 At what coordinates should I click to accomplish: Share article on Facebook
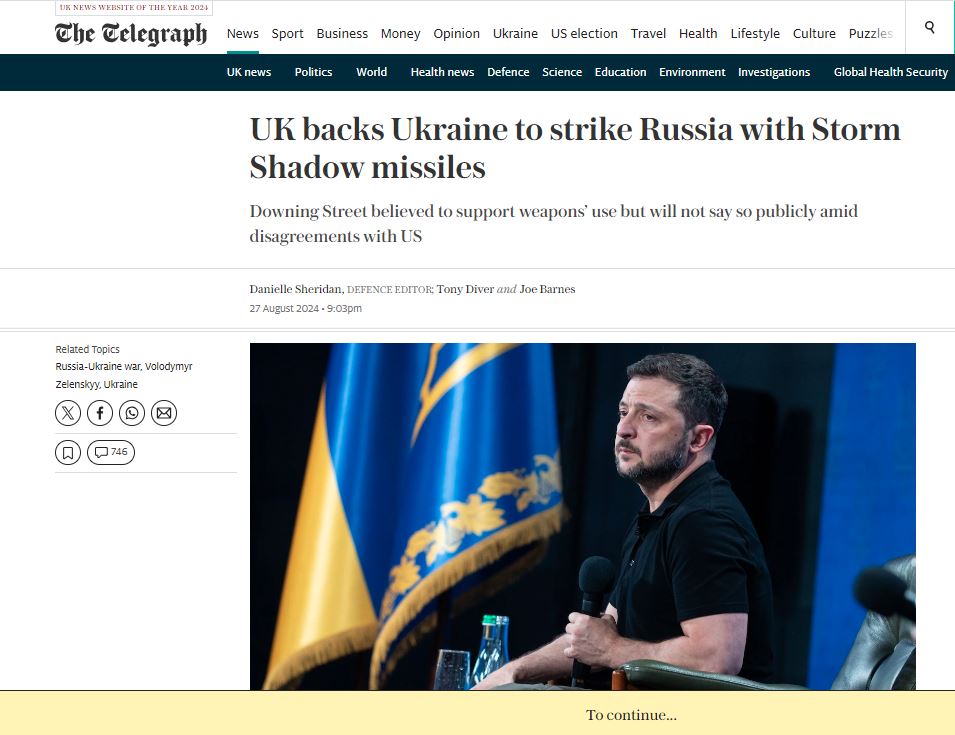(100, 413)
